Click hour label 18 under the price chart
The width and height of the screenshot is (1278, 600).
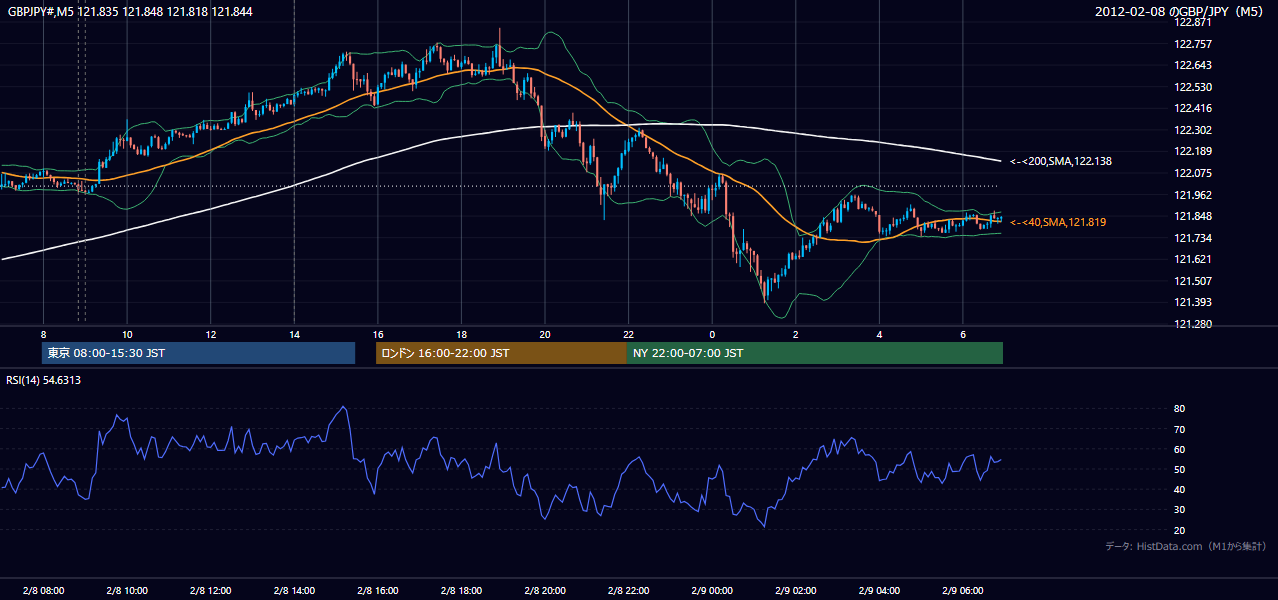(x=461, y=334)
